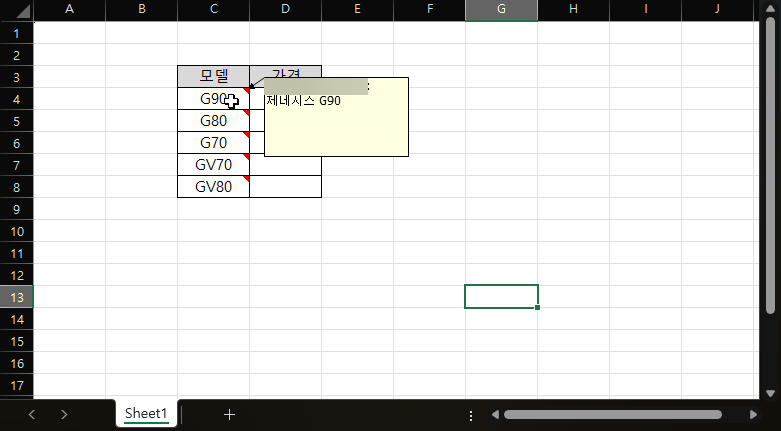Select row 17 header
Screen dimensions: 781x431
tap(16, 385)
